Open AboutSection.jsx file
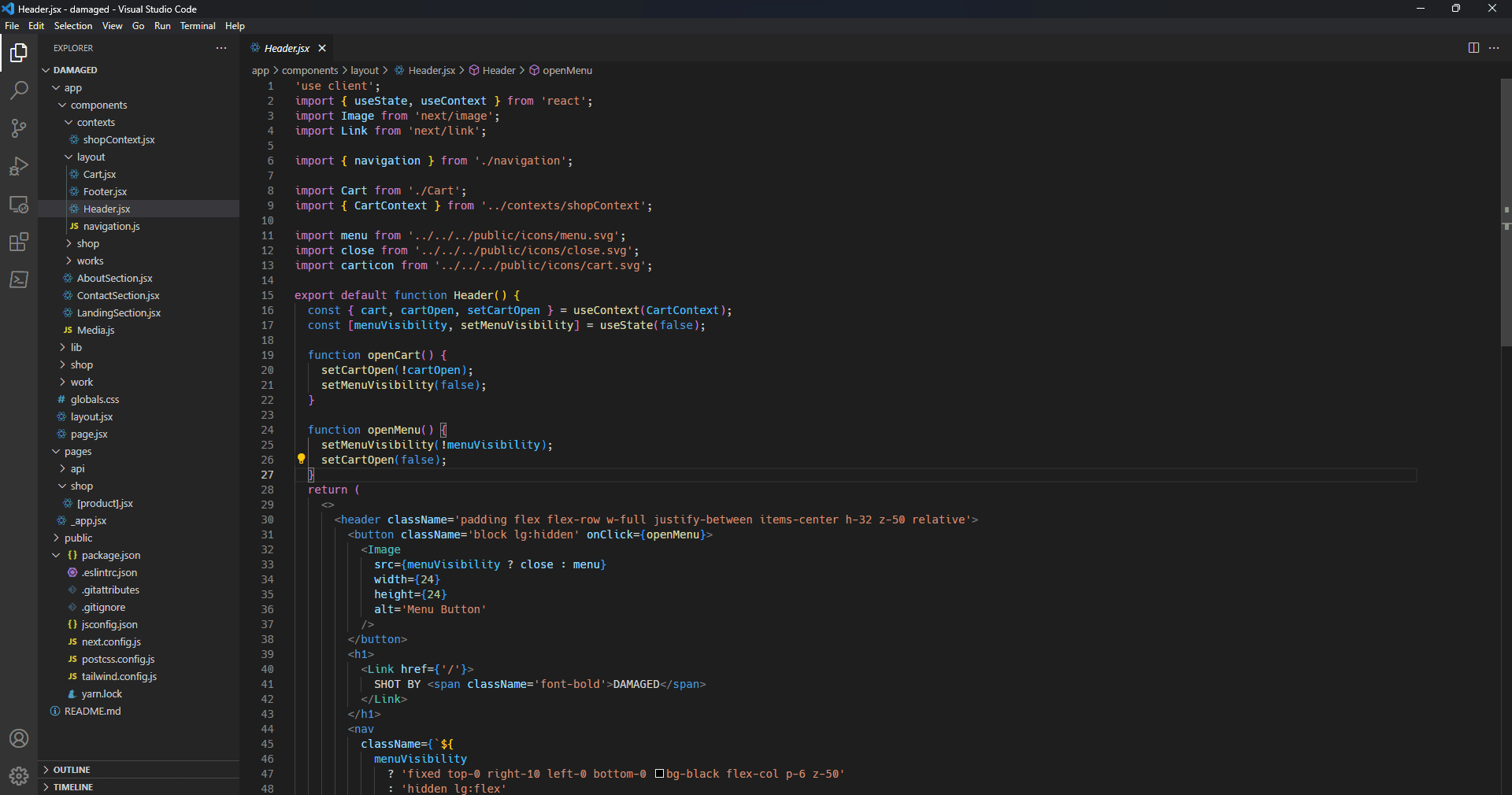This screenshot has height=795, width=1512. pyautogui.click(x=139, y=278)
